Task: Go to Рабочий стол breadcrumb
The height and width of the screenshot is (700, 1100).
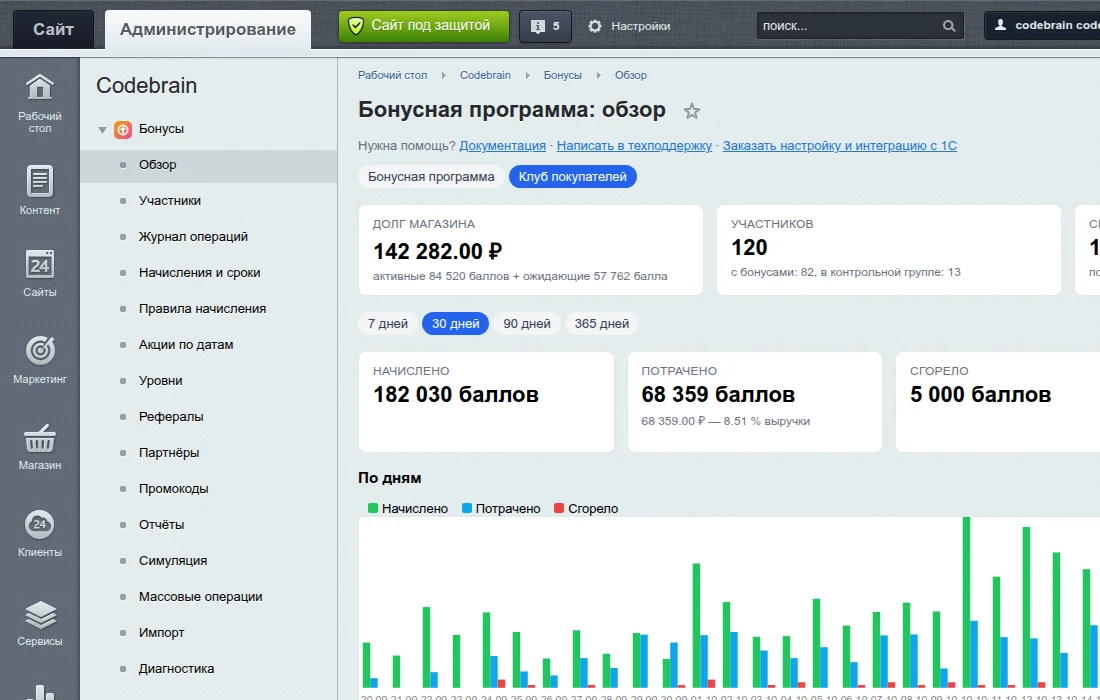Action: point(392,75)
